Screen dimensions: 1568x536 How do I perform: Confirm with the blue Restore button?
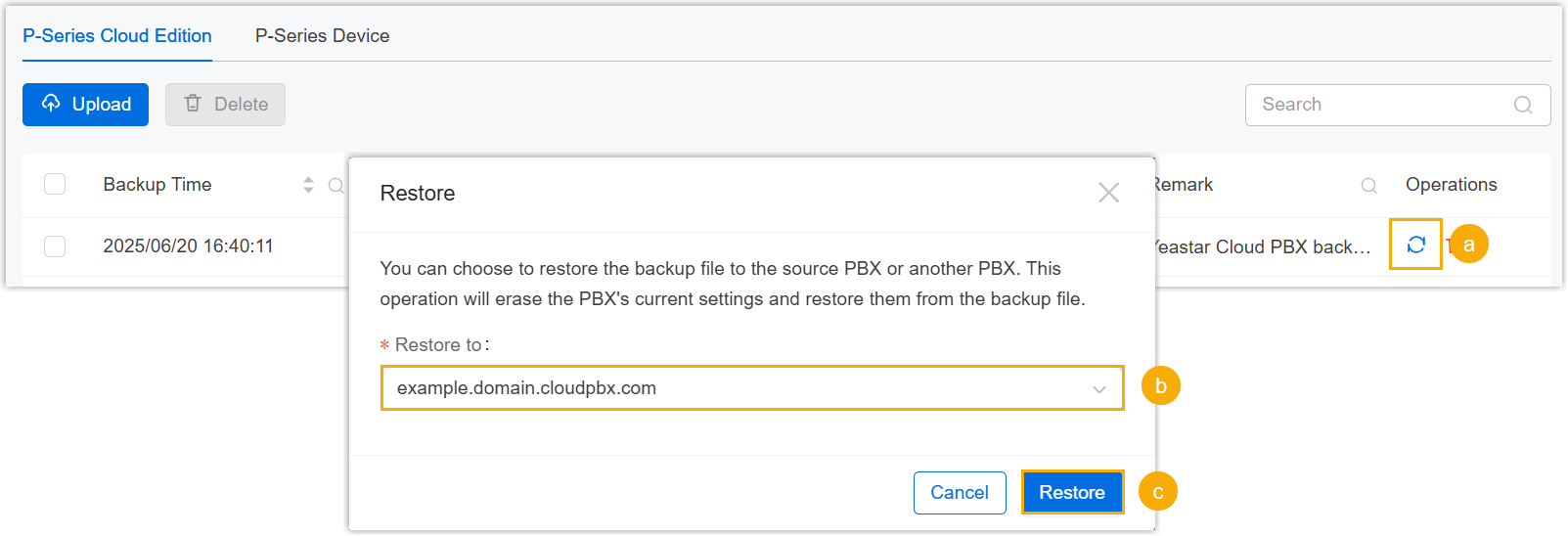click(1071, 492)
